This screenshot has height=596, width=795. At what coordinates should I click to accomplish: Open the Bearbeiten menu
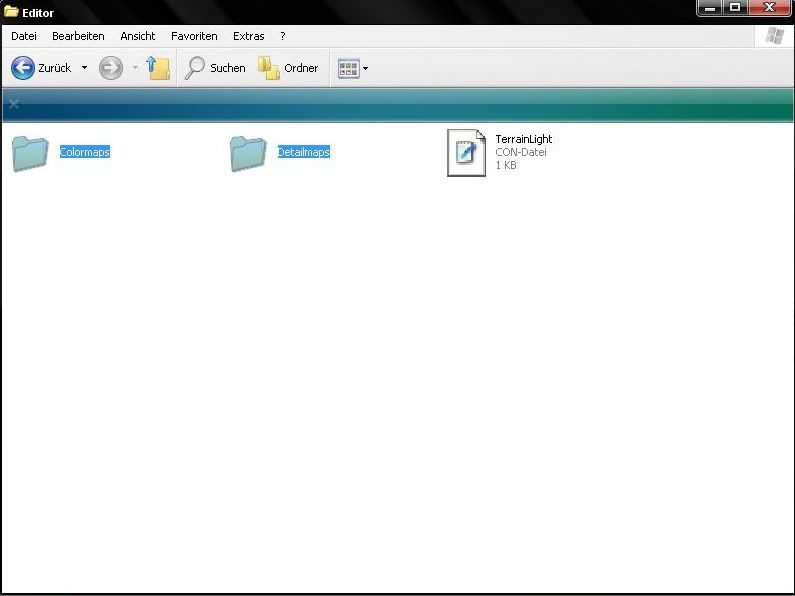pyautogui.click(x=78, y=36)
